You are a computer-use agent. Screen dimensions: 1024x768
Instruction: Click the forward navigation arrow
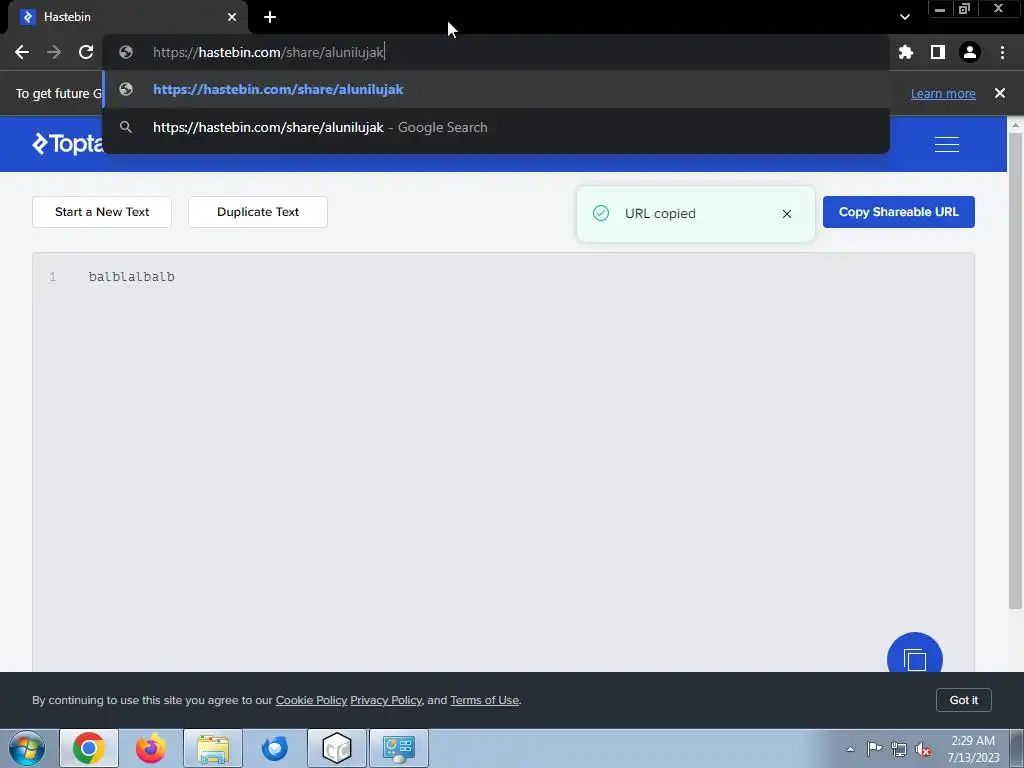click(x=54, y=52)
